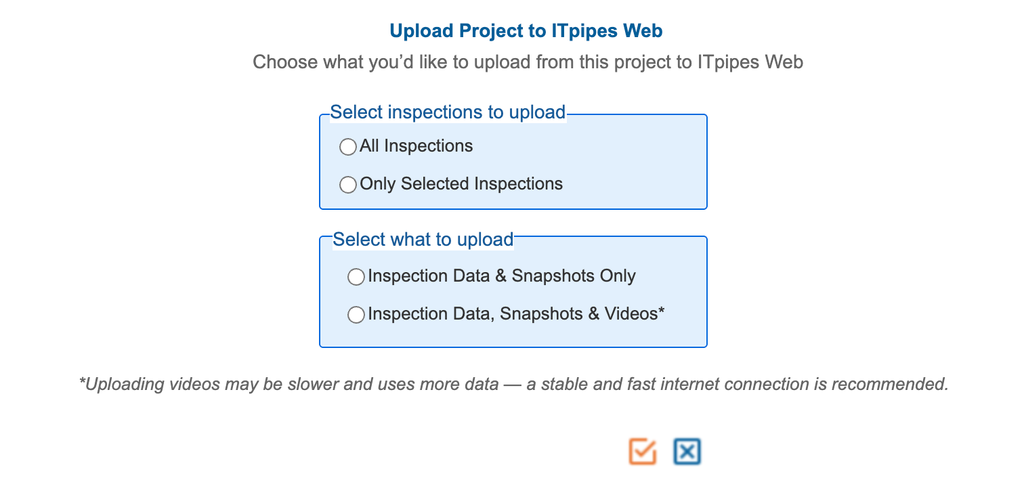Click the "Choose what you'd like to upload" subtitle
This screenshot has height=482, width=1024.
tap(528, 62)
